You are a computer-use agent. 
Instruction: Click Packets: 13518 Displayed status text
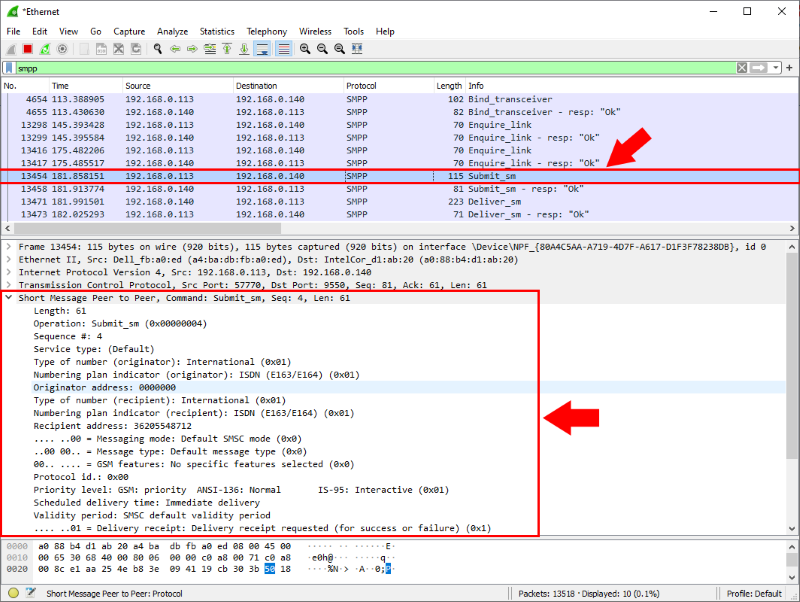click(x=589, y=593)
